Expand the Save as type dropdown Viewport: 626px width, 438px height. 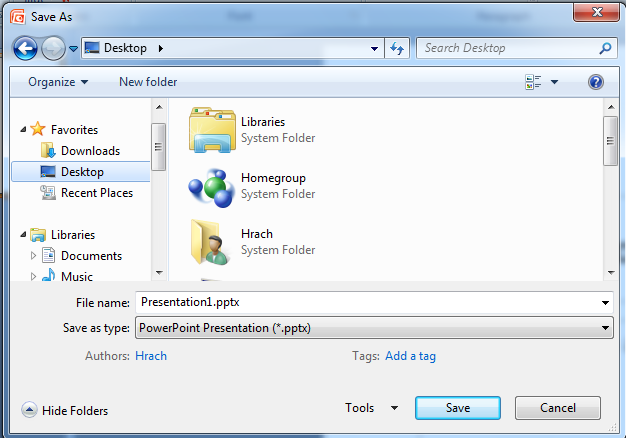605,327
